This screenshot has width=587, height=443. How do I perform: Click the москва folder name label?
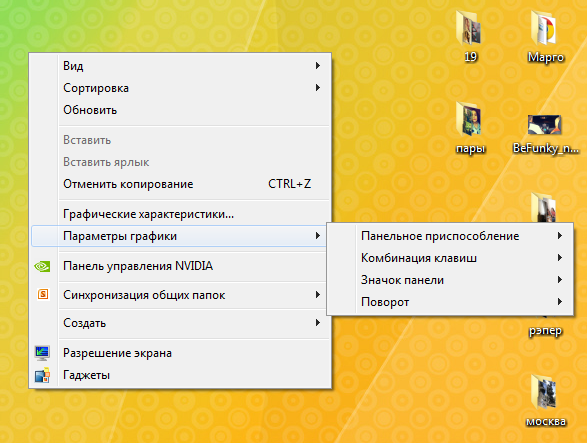545,422
